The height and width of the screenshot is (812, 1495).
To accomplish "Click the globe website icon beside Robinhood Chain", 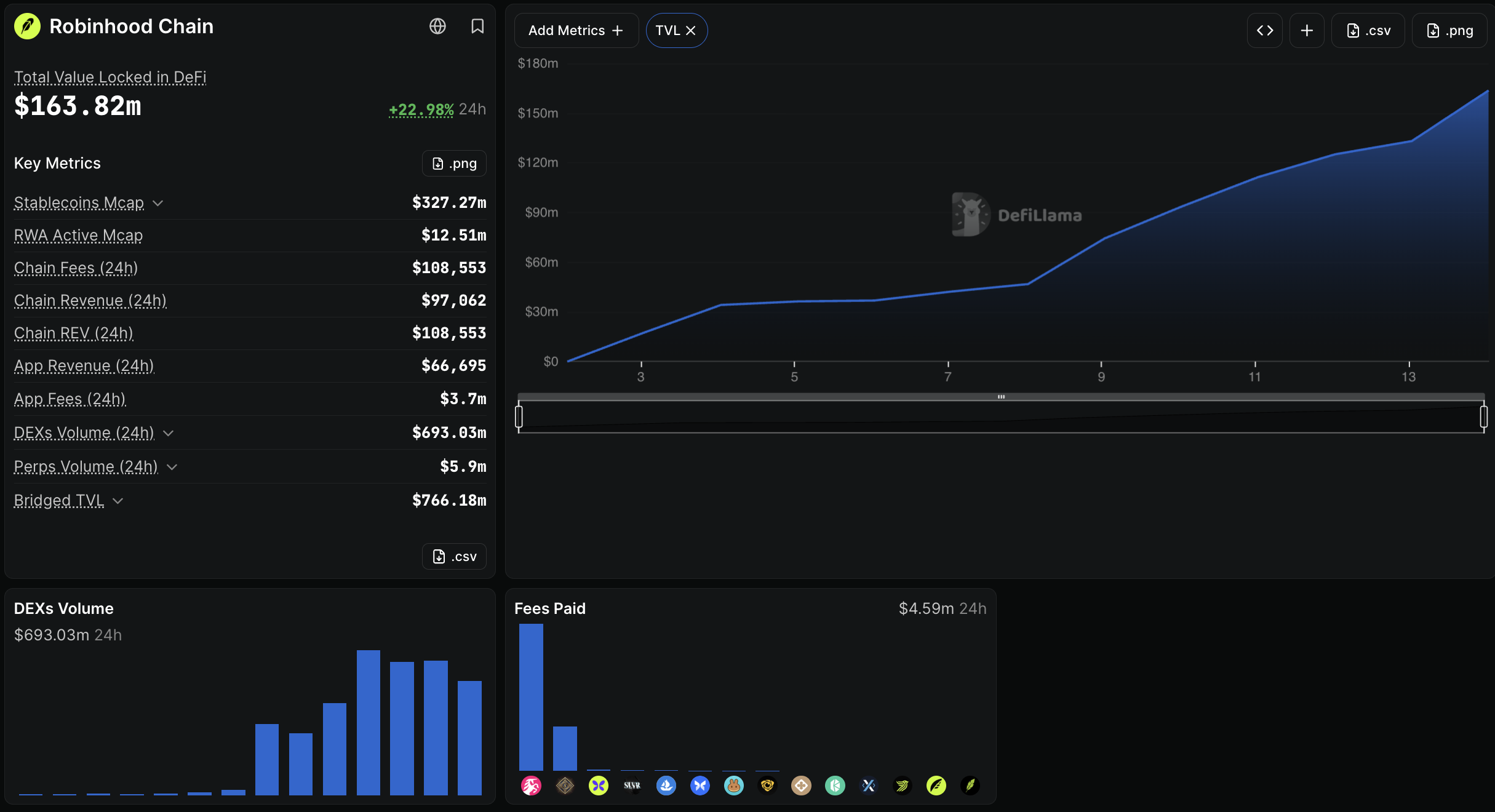I will point(437,26).
